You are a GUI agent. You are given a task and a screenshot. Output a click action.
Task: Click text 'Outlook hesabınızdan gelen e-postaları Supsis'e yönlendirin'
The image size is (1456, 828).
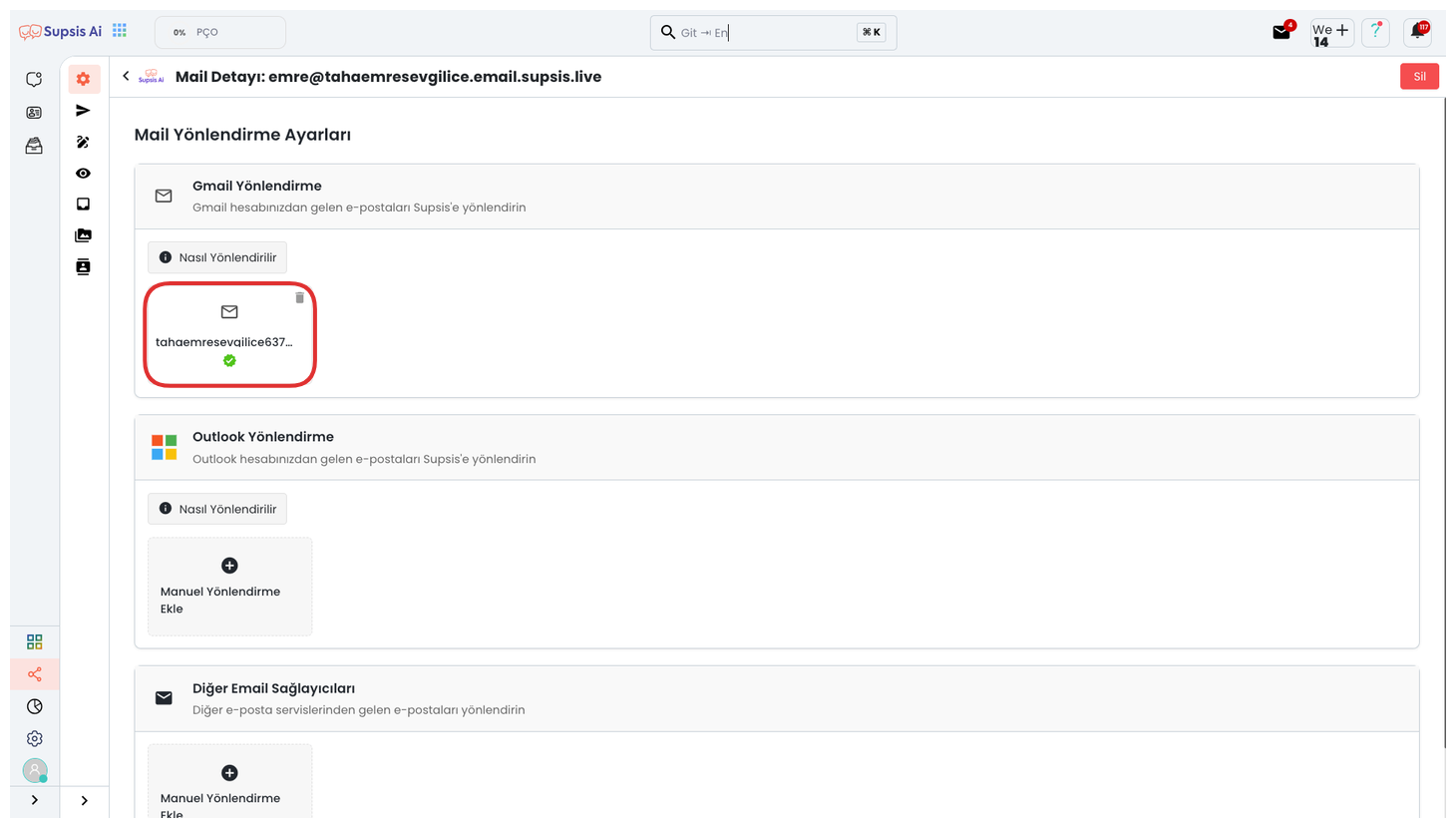364,459
